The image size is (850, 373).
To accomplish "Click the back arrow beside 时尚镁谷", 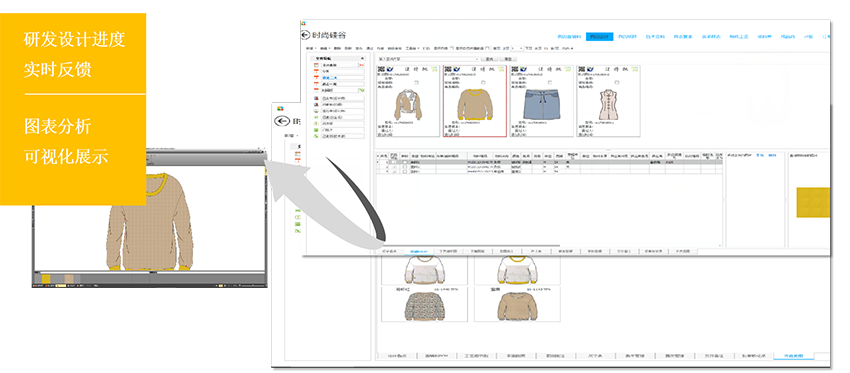I will click(x=305, y=35).
